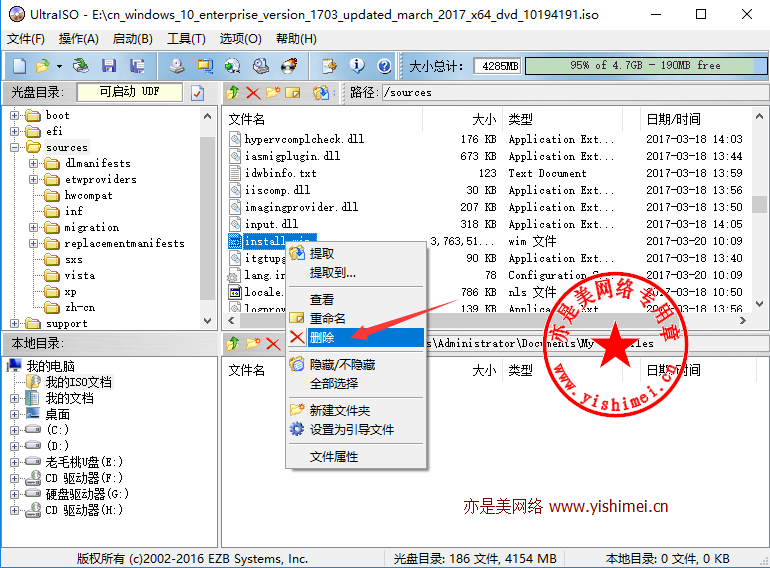Open the 文件(F) menu
Screen dimensions: 770x568
coord(26,39)
